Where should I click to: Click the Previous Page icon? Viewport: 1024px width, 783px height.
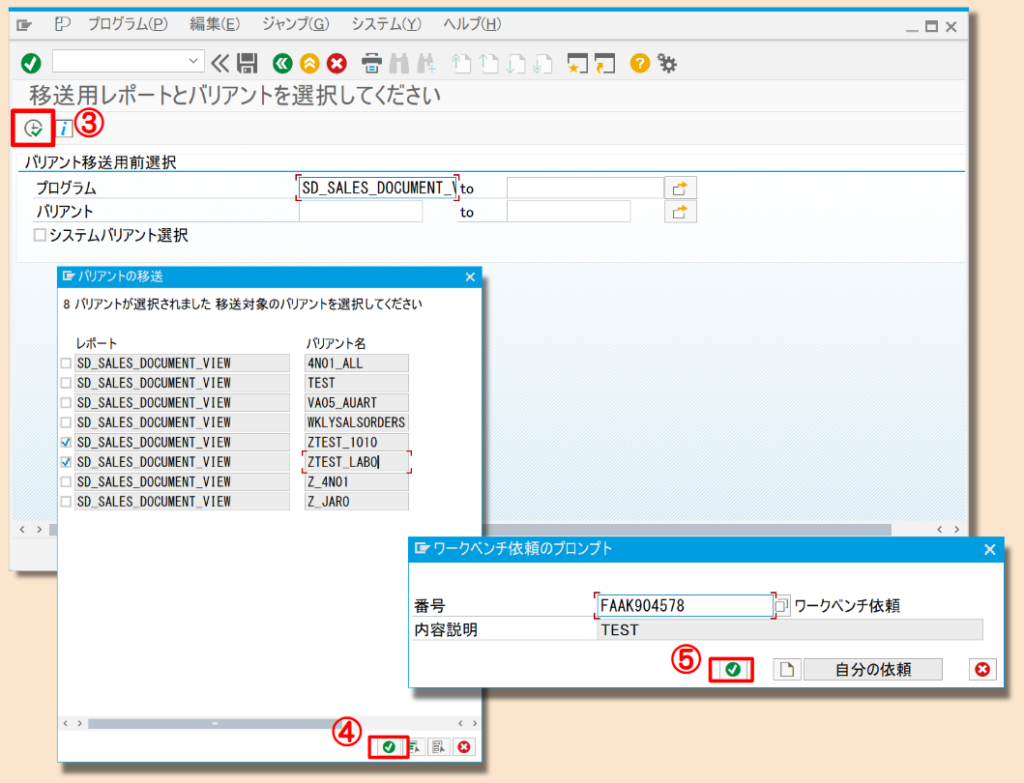point(489,63)
